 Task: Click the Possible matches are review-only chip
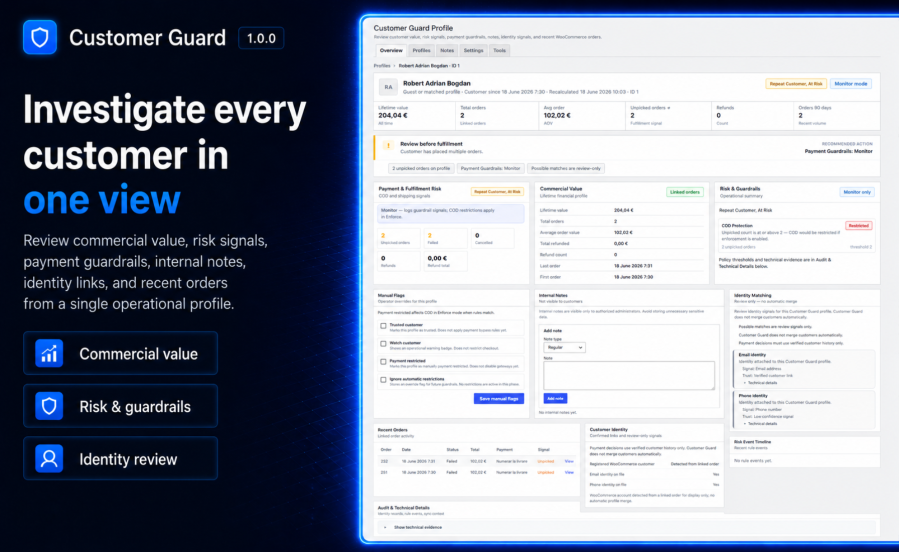point(566,169)
